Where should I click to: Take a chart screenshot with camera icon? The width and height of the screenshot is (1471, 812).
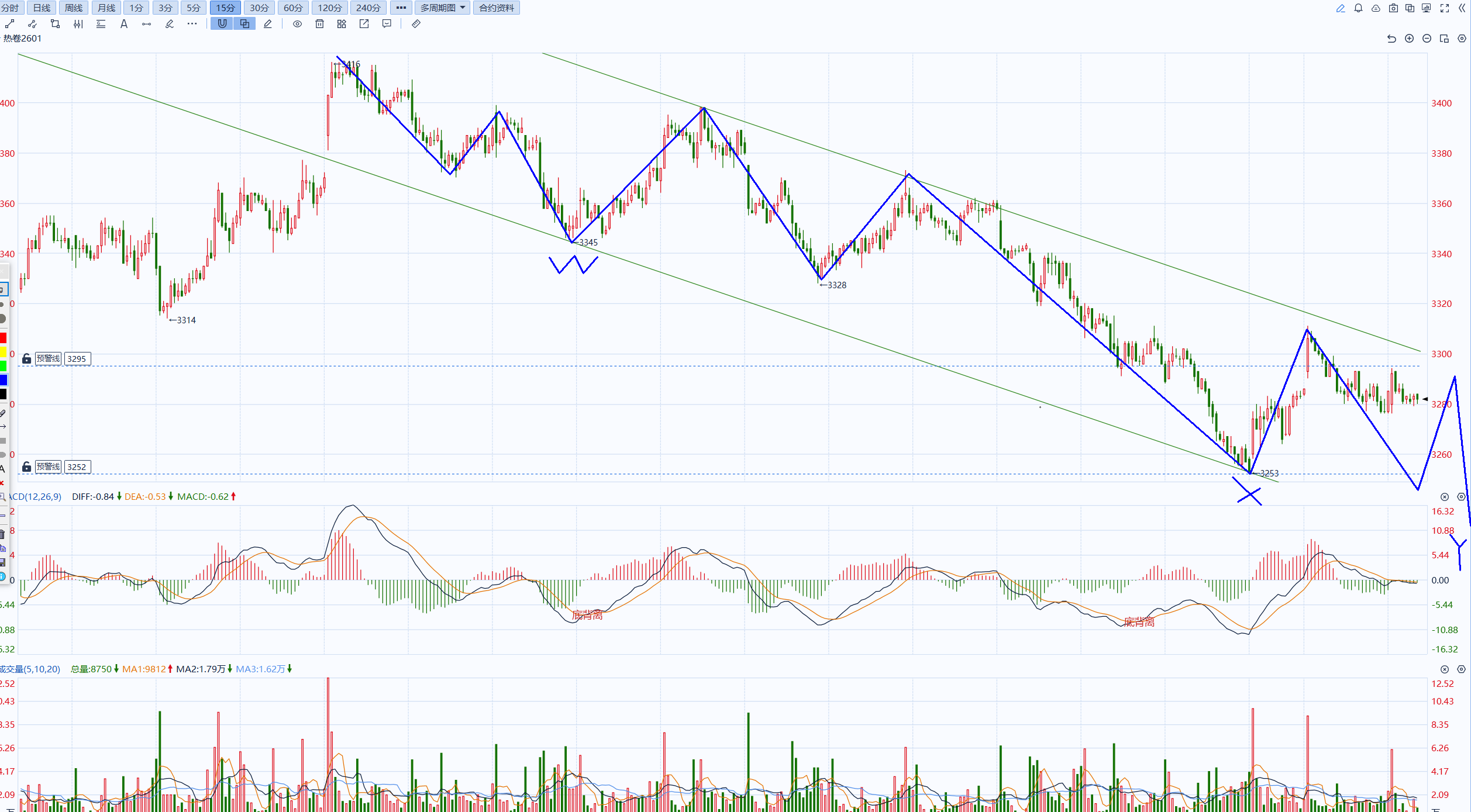[1393, 8]
